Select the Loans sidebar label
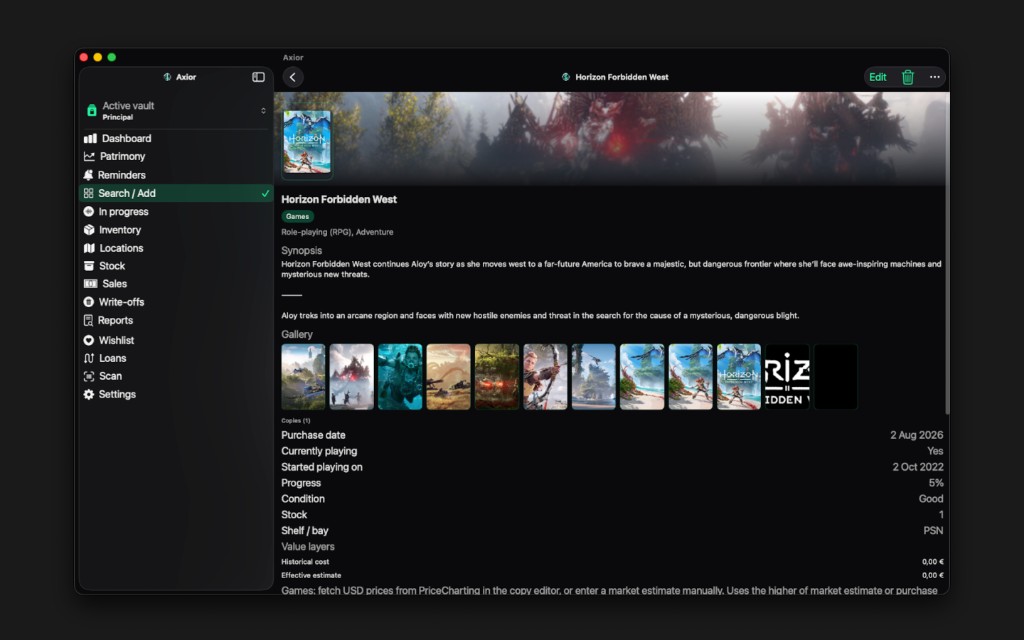This screenshot has width=1024, height=640. click(112, 358)
